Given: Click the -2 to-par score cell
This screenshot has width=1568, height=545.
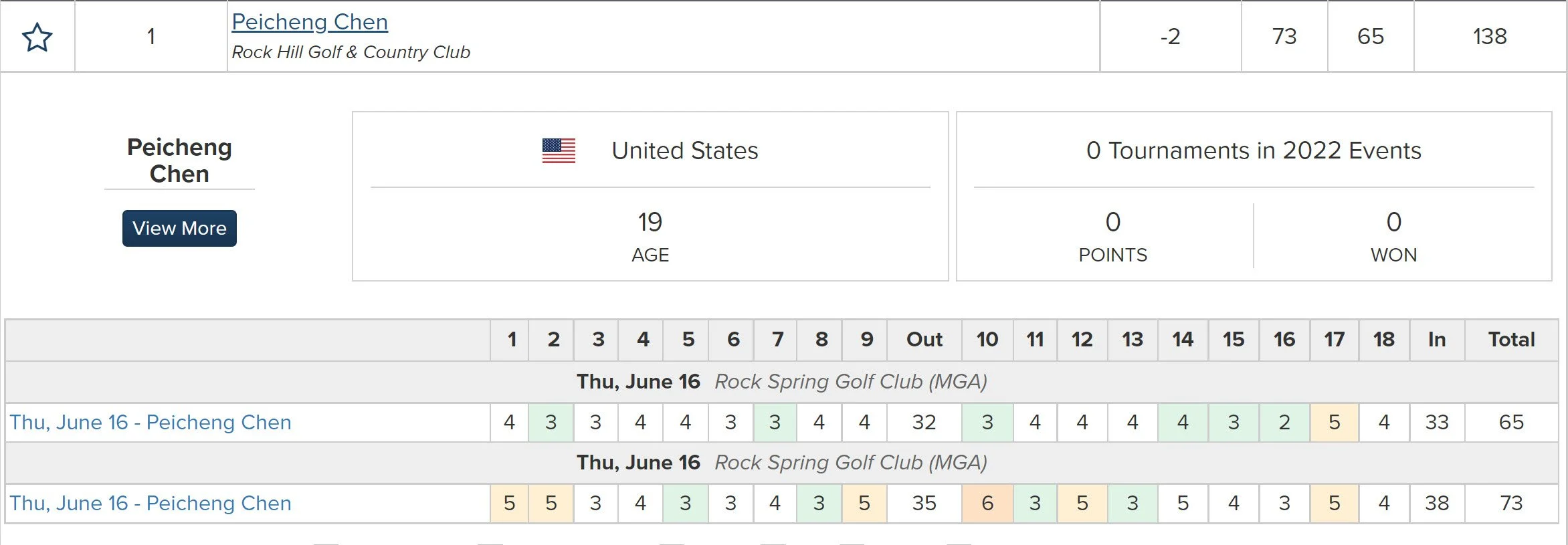Looking at the screenshot, I should (1170, 37).
